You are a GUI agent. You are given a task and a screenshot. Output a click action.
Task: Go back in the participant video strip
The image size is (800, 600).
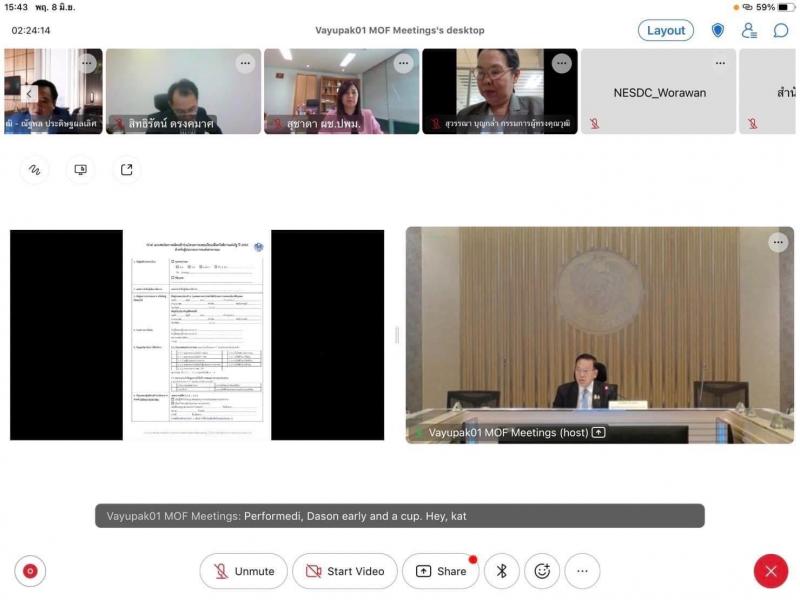point(29,93)
